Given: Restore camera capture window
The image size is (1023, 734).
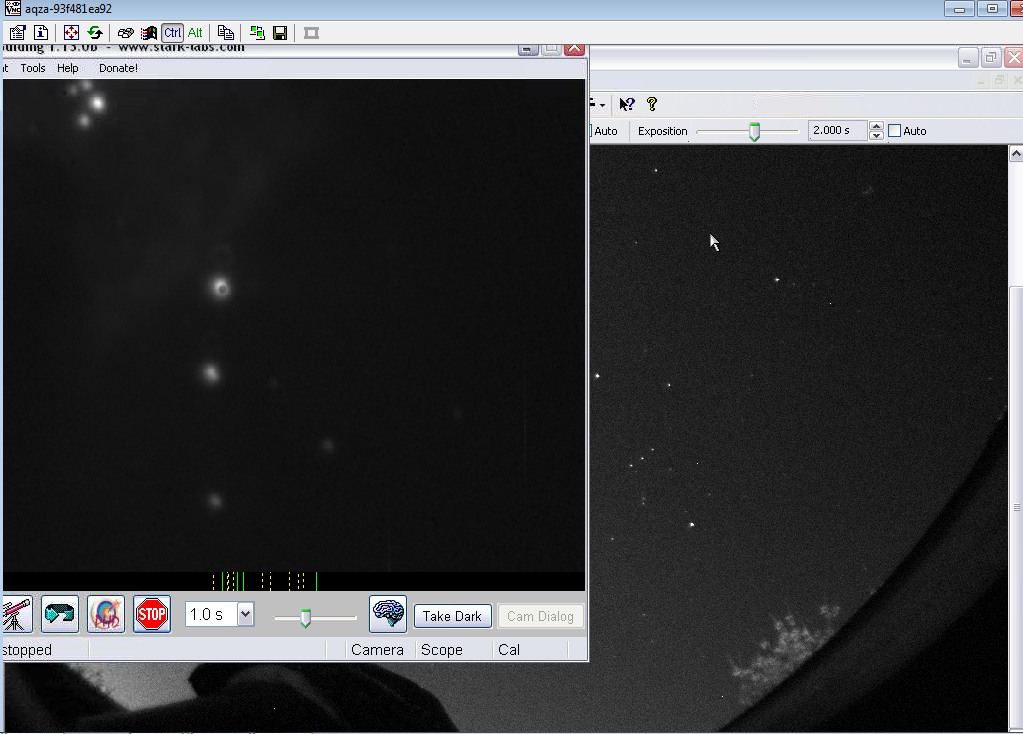Looking at the screenshot, I should [990, 57].
